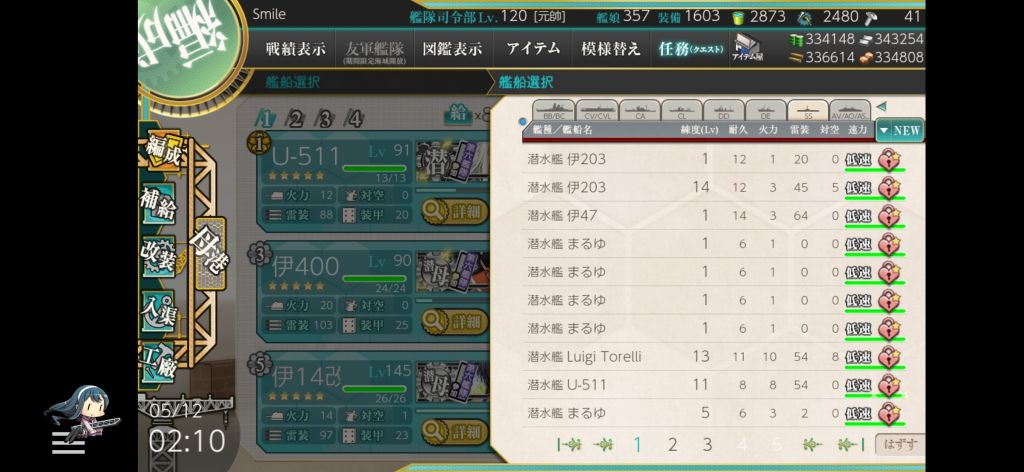Open the 工廠 factory menu
The width and height of the screenshot is (1024, 472).
pos(159,361)
